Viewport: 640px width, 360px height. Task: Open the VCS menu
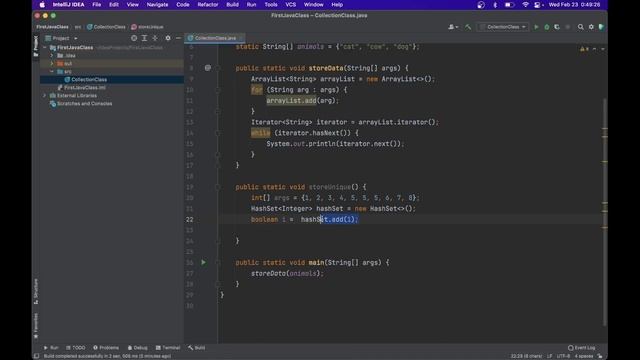pos(291,5)
